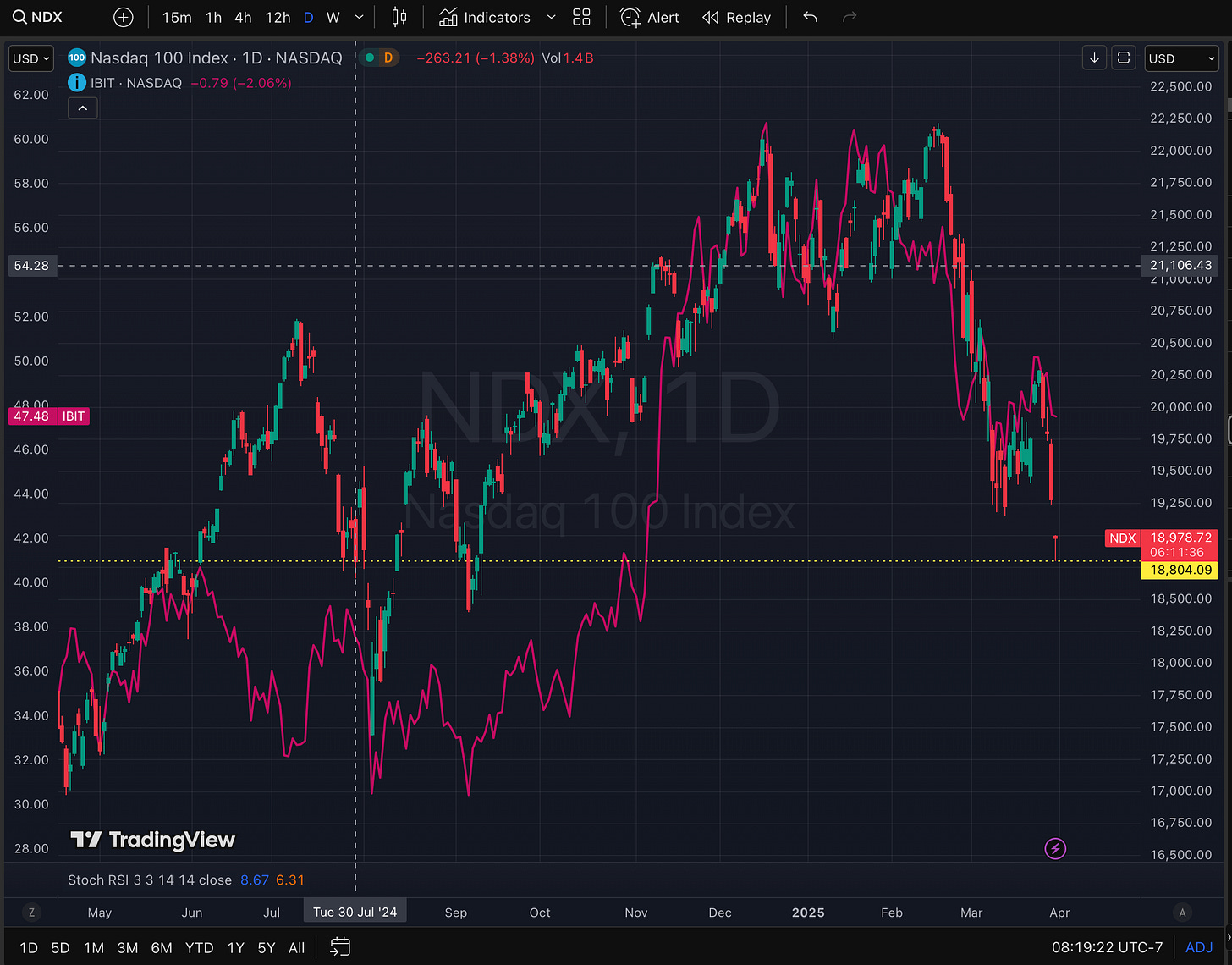Screen dimensions: 1232x965
Task: Click the IBIT info icon
Action: (76, 83)
